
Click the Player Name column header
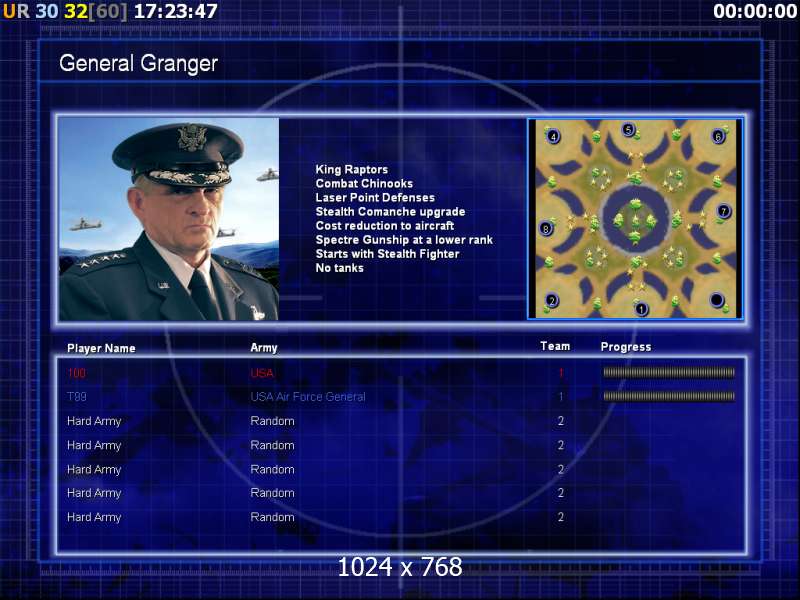coord(101,348)
